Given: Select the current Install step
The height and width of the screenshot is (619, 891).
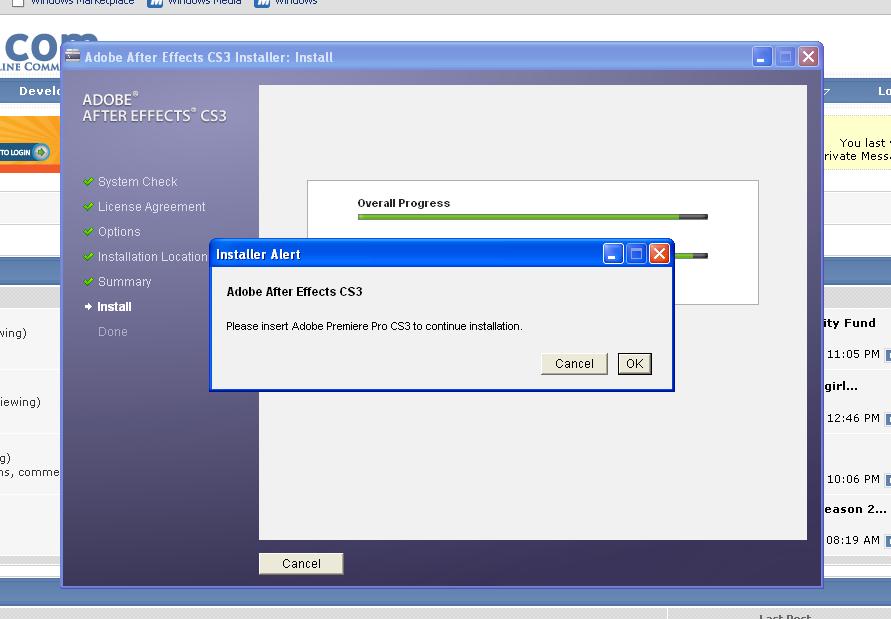Looking at the screenshot, I should 114,307.
